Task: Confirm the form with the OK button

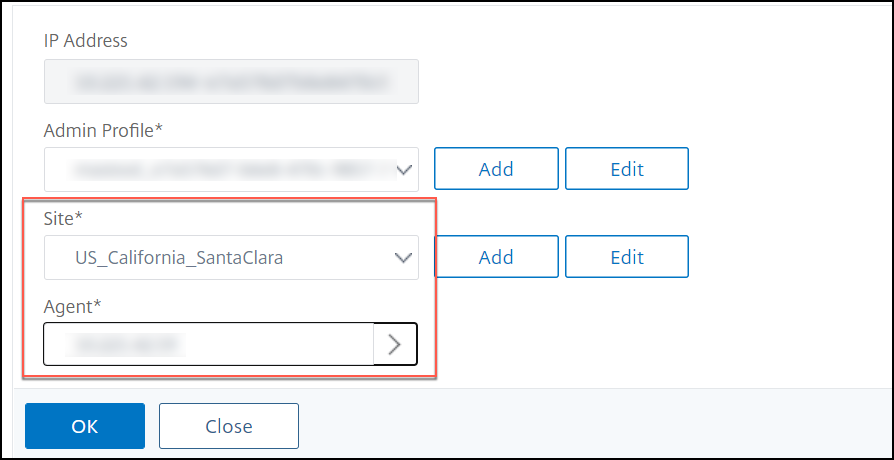Action: tap(85, 426)
